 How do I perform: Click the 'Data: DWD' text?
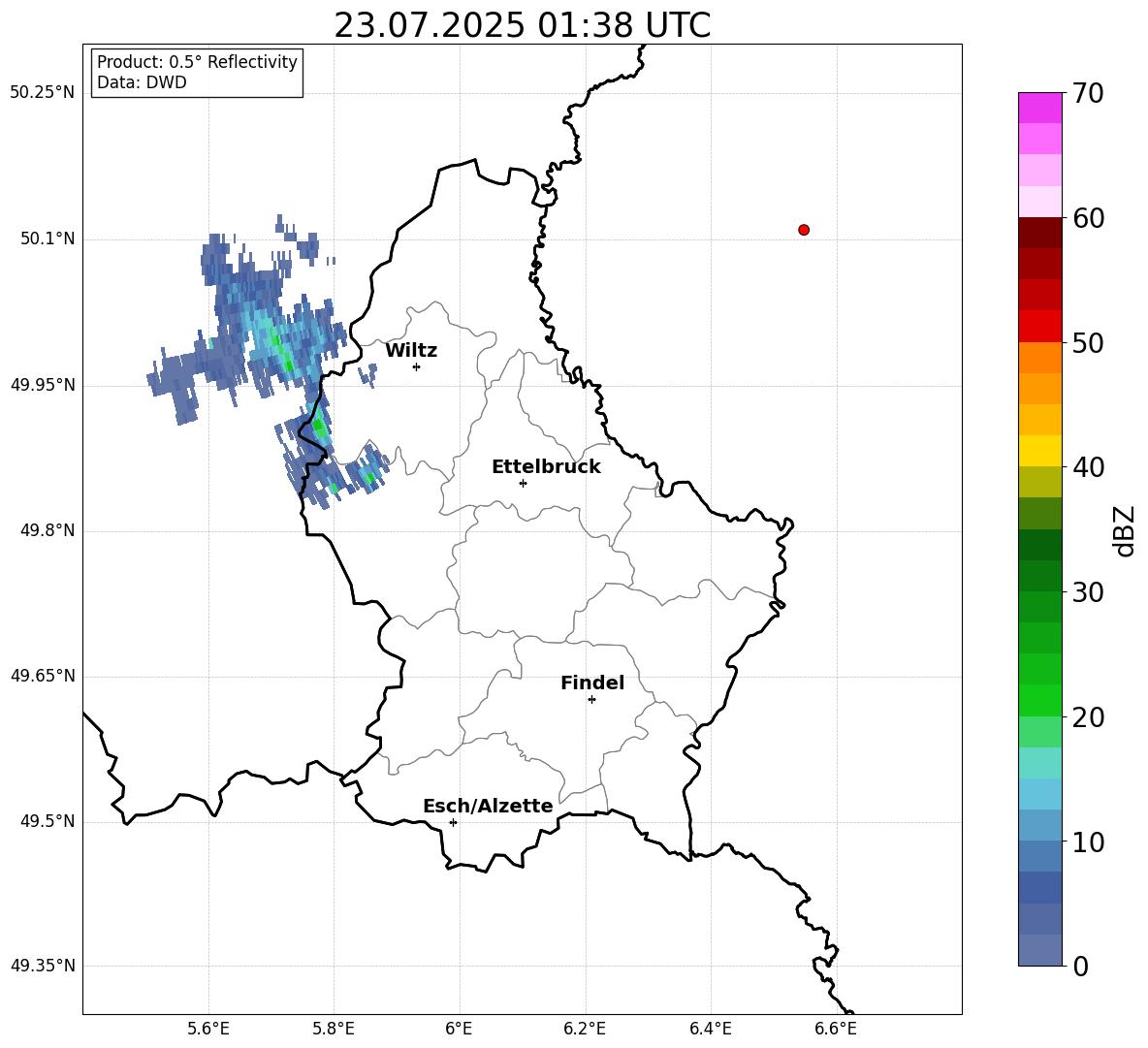click(x=142, y=82)
